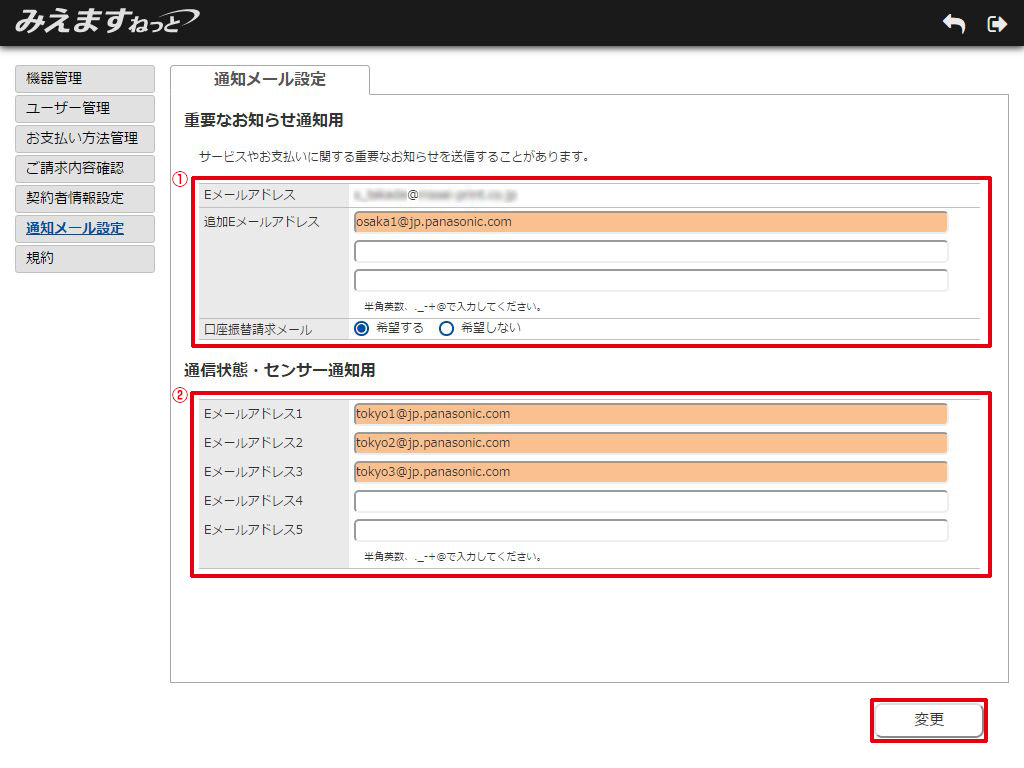This screenshot has width=1024, height=768.
Task: Click empty Eメールアドレス4 input field
Action: 650,501
